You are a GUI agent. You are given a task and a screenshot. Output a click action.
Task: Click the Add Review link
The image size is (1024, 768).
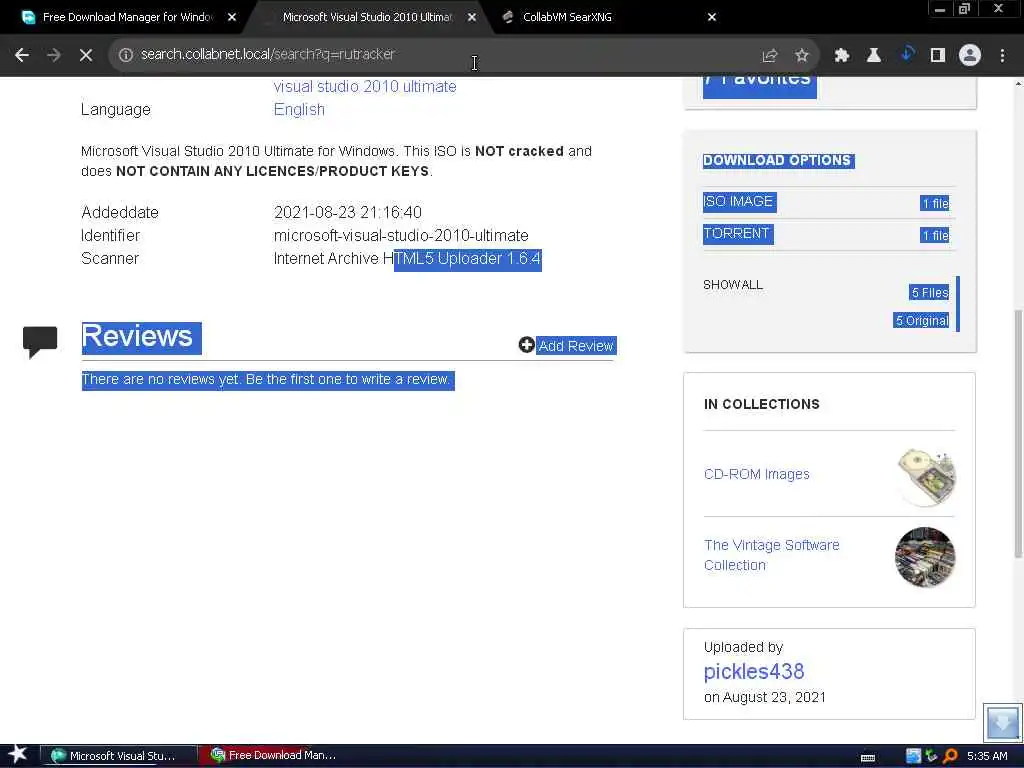[x=576, y=345]
